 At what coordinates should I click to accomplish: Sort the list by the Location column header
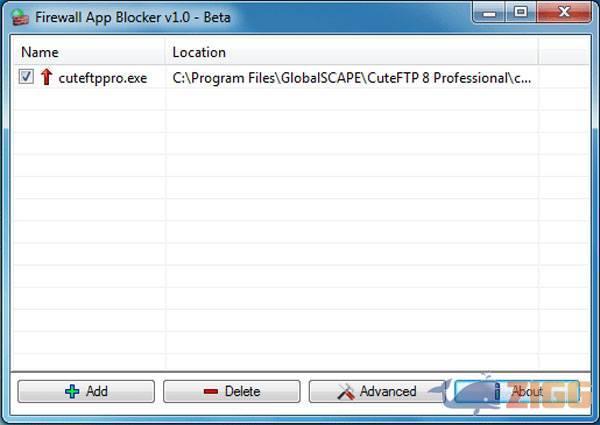click(351, 52)
